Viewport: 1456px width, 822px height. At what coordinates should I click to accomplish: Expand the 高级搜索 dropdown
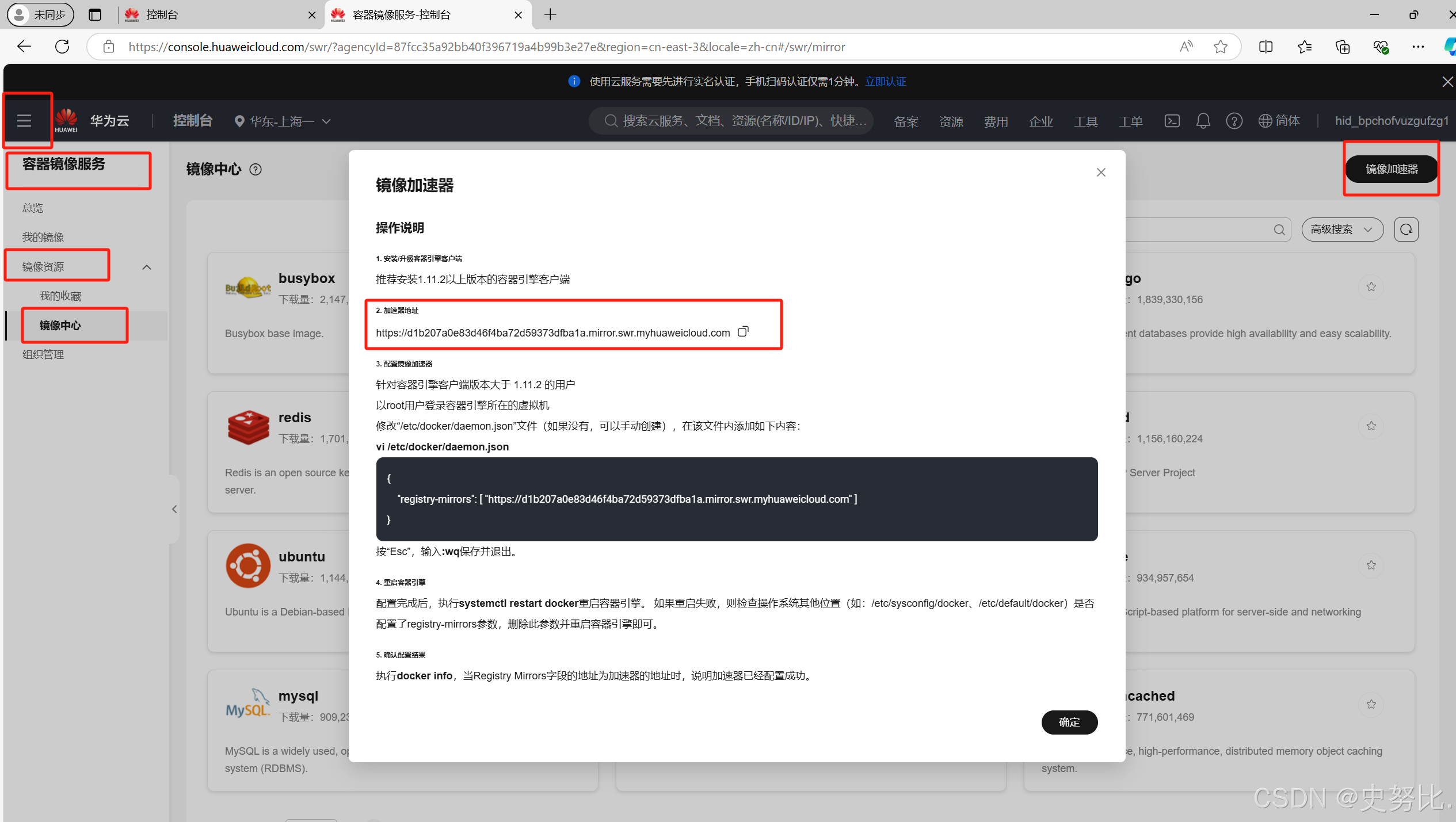pyautogui.click(x=1342, y=230)
